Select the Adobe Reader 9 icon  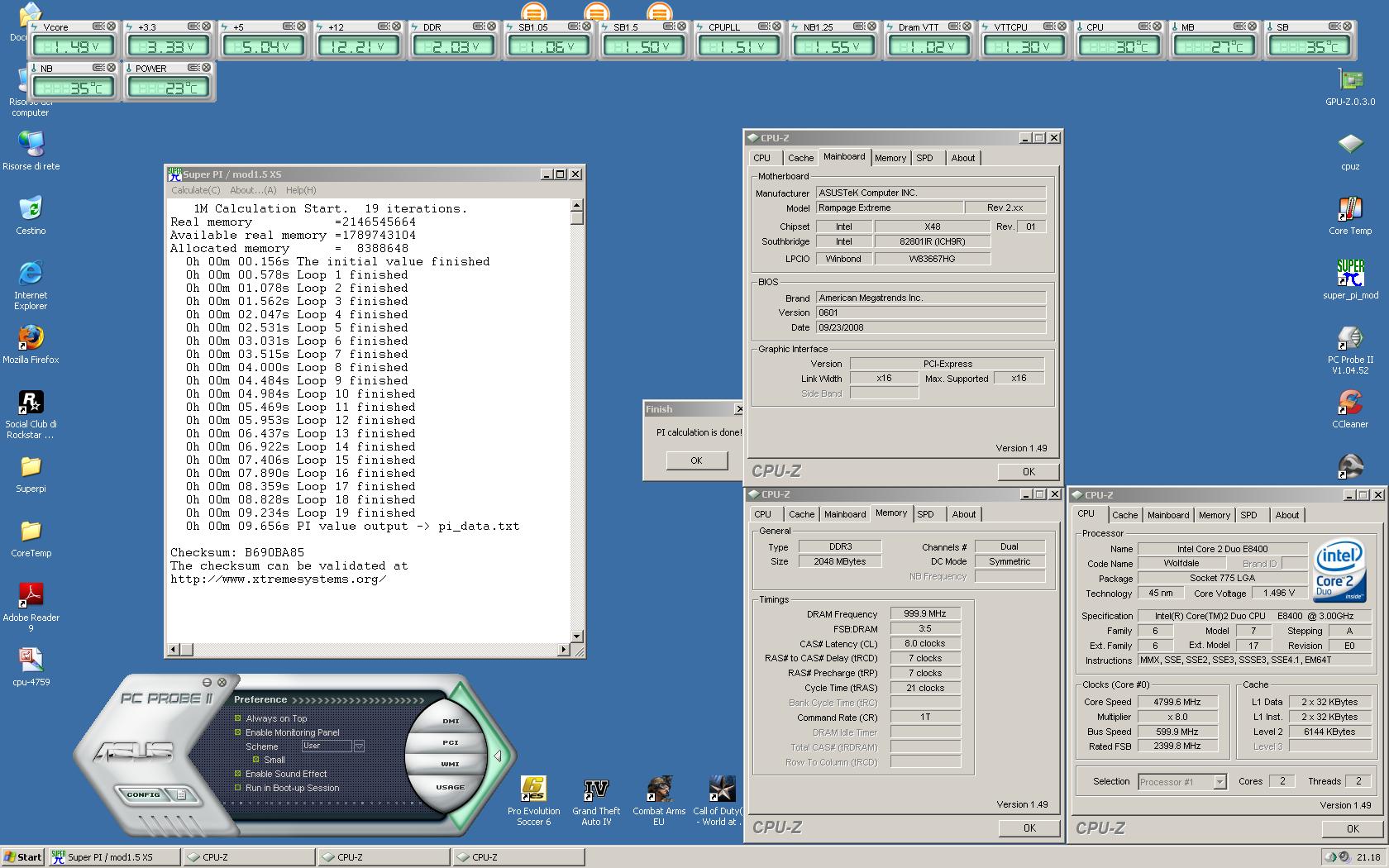pos(31,608)
